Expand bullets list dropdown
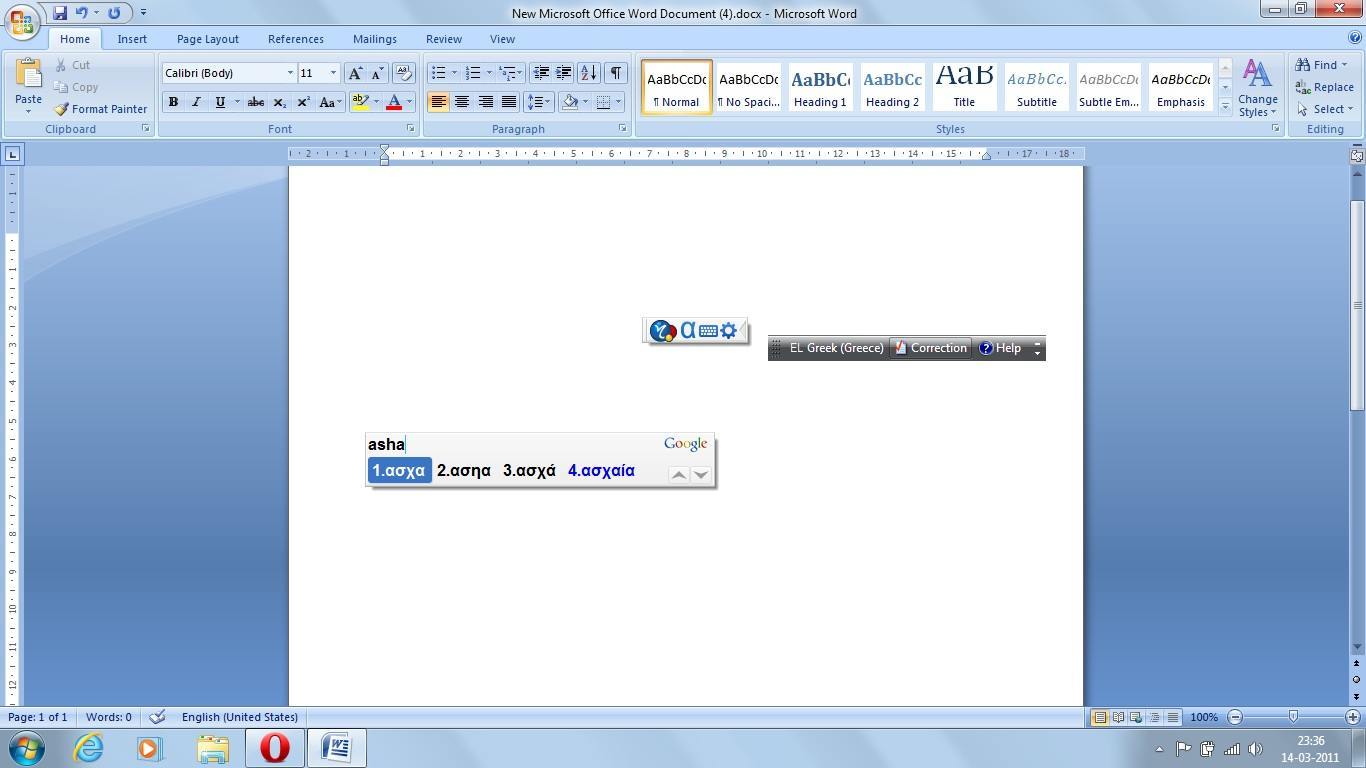This screenshot has width=1366, height=768. 454,73
